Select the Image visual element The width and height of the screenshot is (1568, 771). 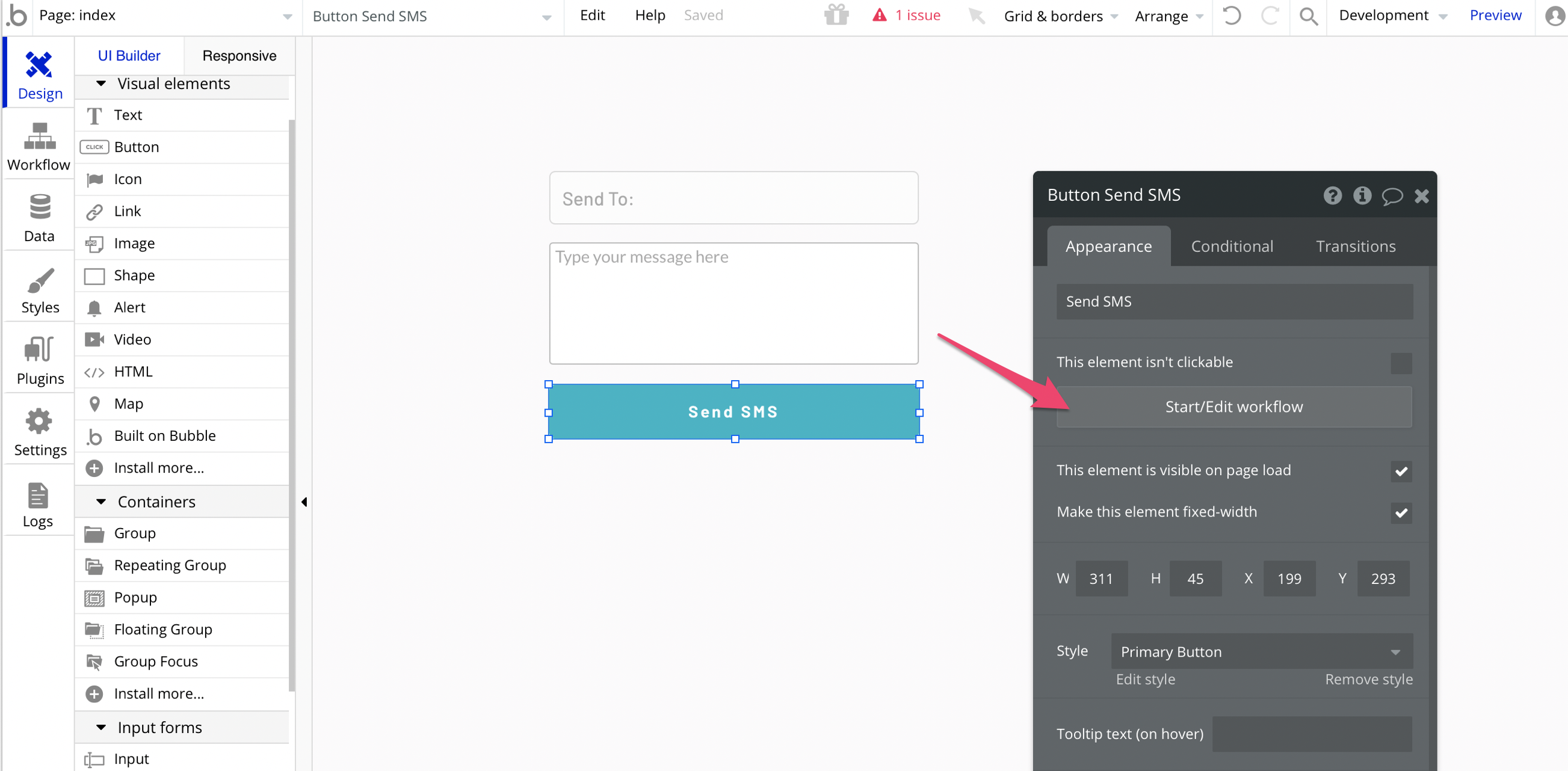181,244
